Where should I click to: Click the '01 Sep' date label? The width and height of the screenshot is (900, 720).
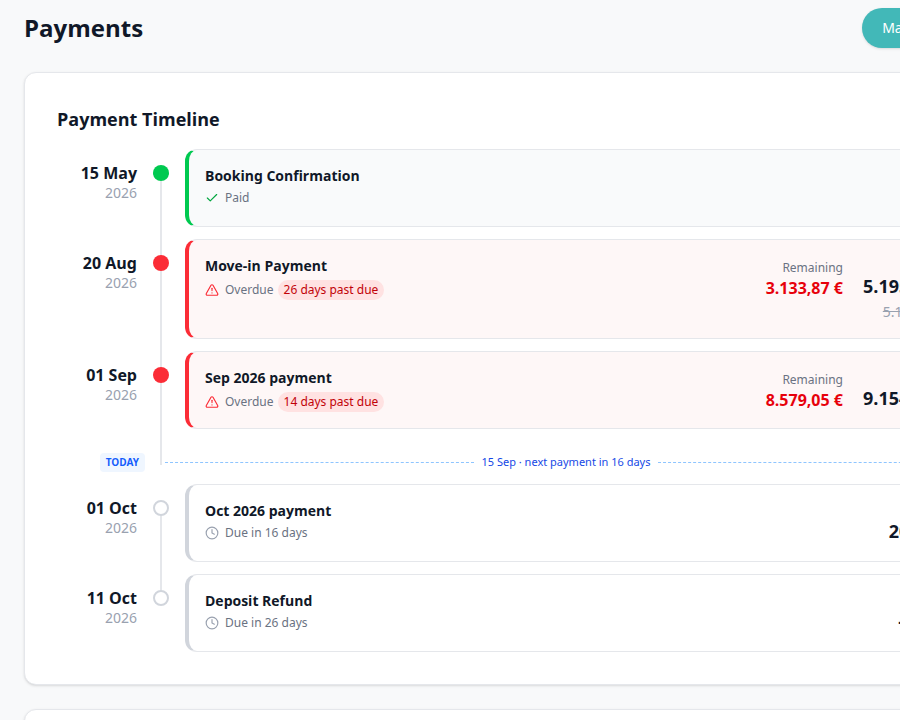tap(111, 375)
